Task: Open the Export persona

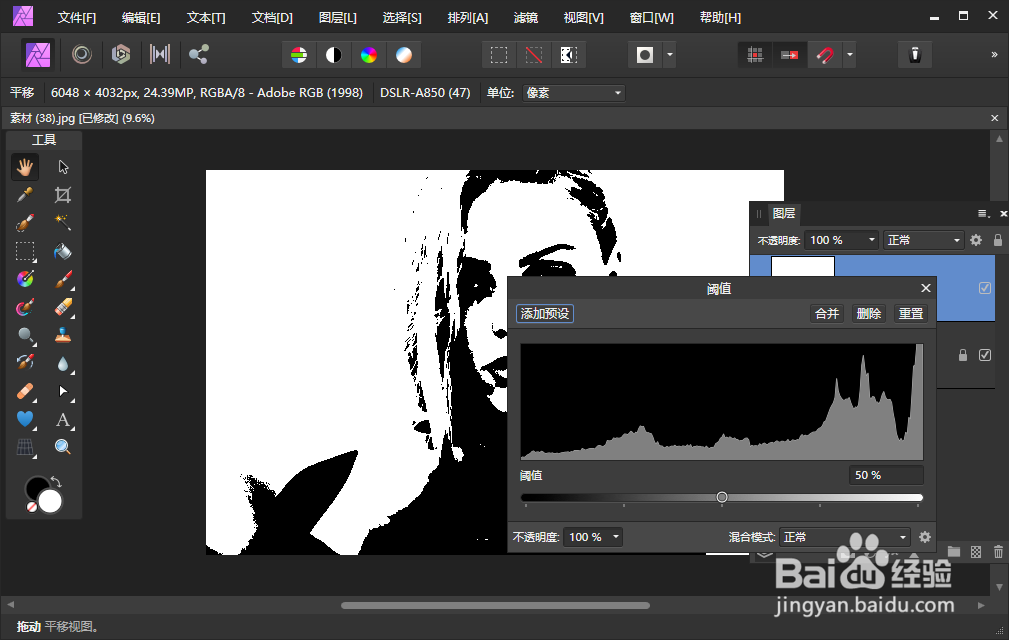Action: click(x=198, y=54)
